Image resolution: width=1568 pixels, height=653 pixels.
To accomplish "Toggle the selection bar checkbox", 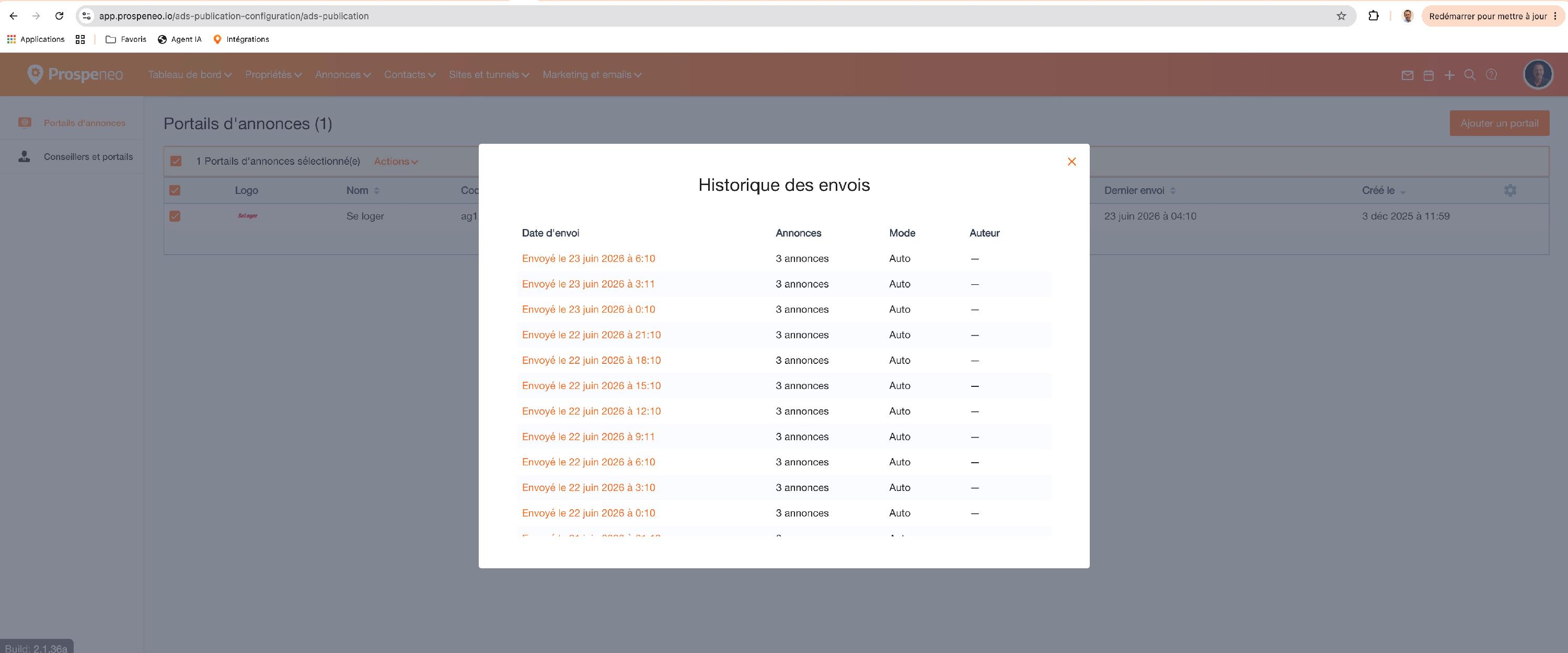I will (176, 161).
